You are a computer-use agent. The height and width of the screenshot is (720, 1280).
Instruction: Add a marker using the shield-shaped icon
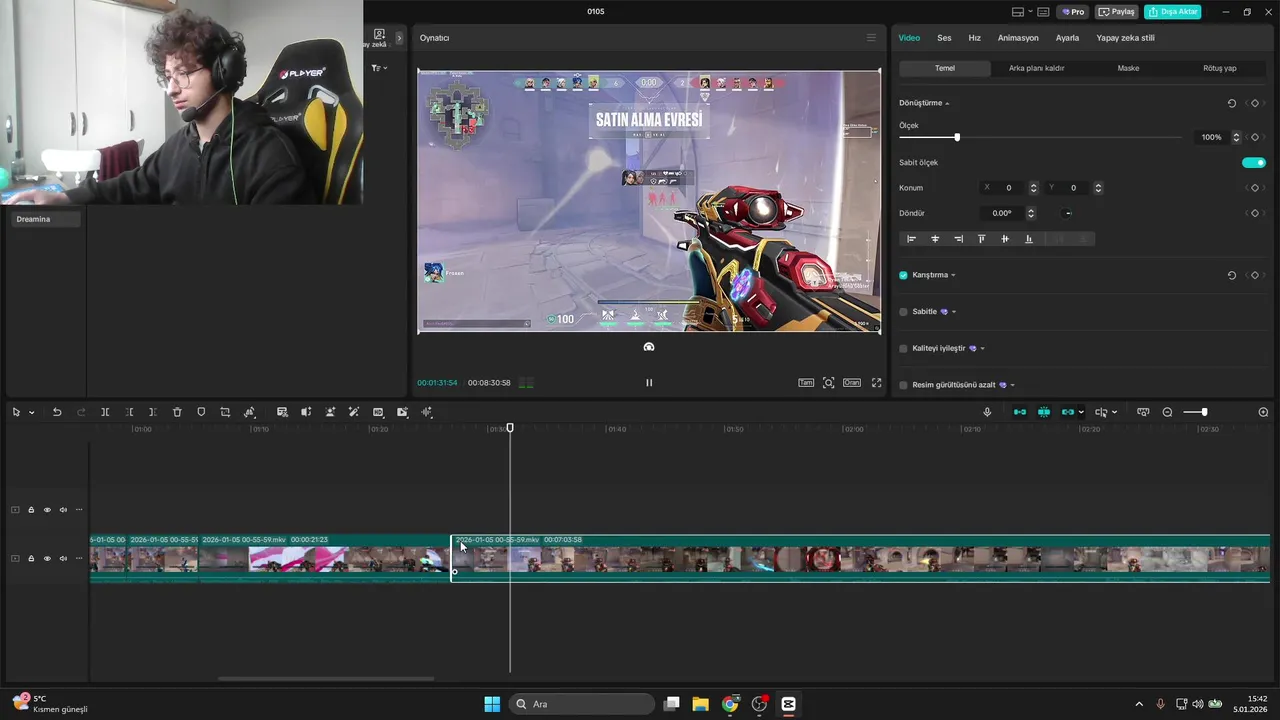[x=201, y=412]
